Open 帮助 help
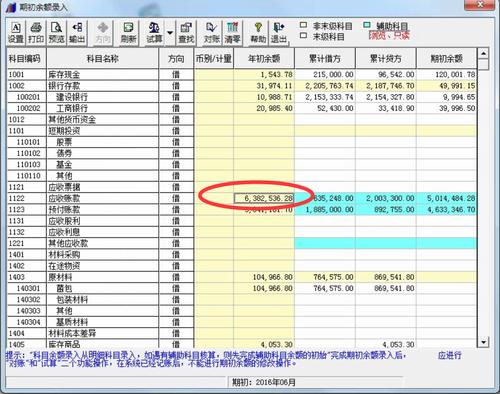The image size is (500, 394). 258,33
